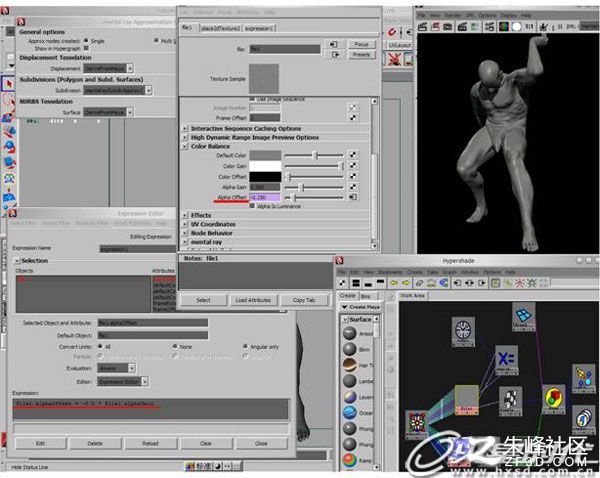Click the Ocean Shader ball

coord(349,413)
